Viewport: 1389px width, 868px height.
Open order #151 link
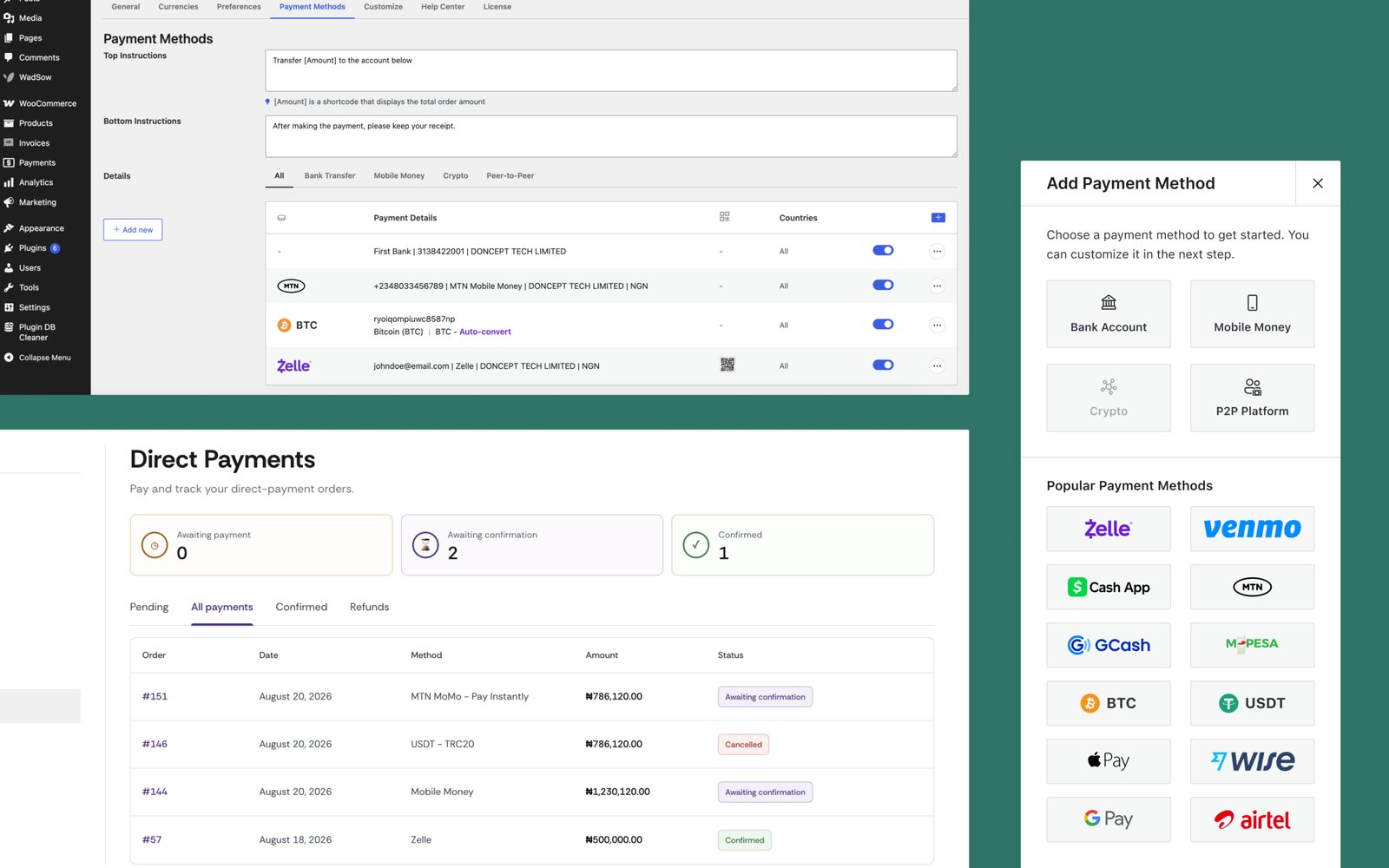tap(155, 696)
